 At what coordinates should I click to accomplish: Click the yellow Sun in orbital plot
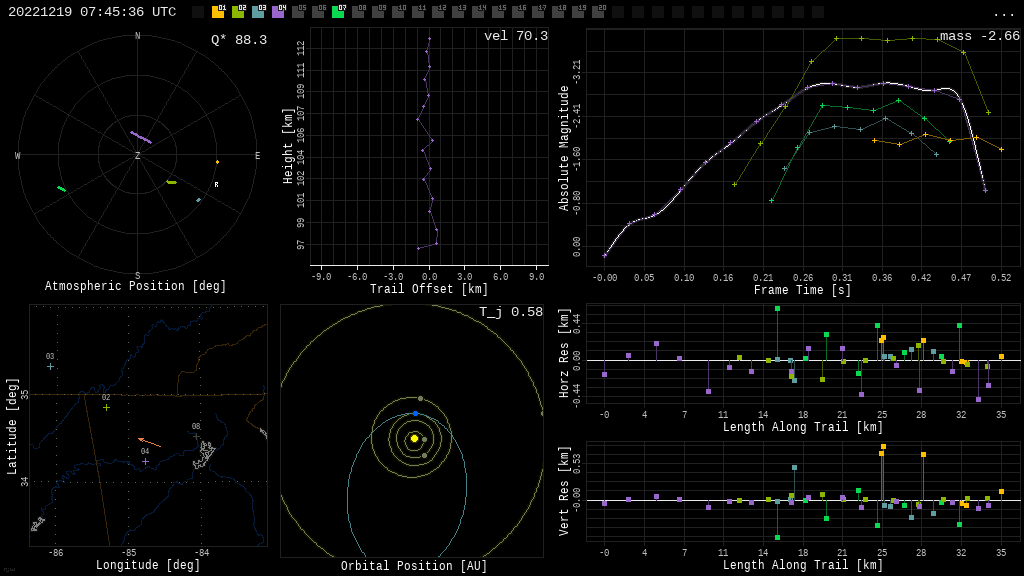(x=414, y=438)
